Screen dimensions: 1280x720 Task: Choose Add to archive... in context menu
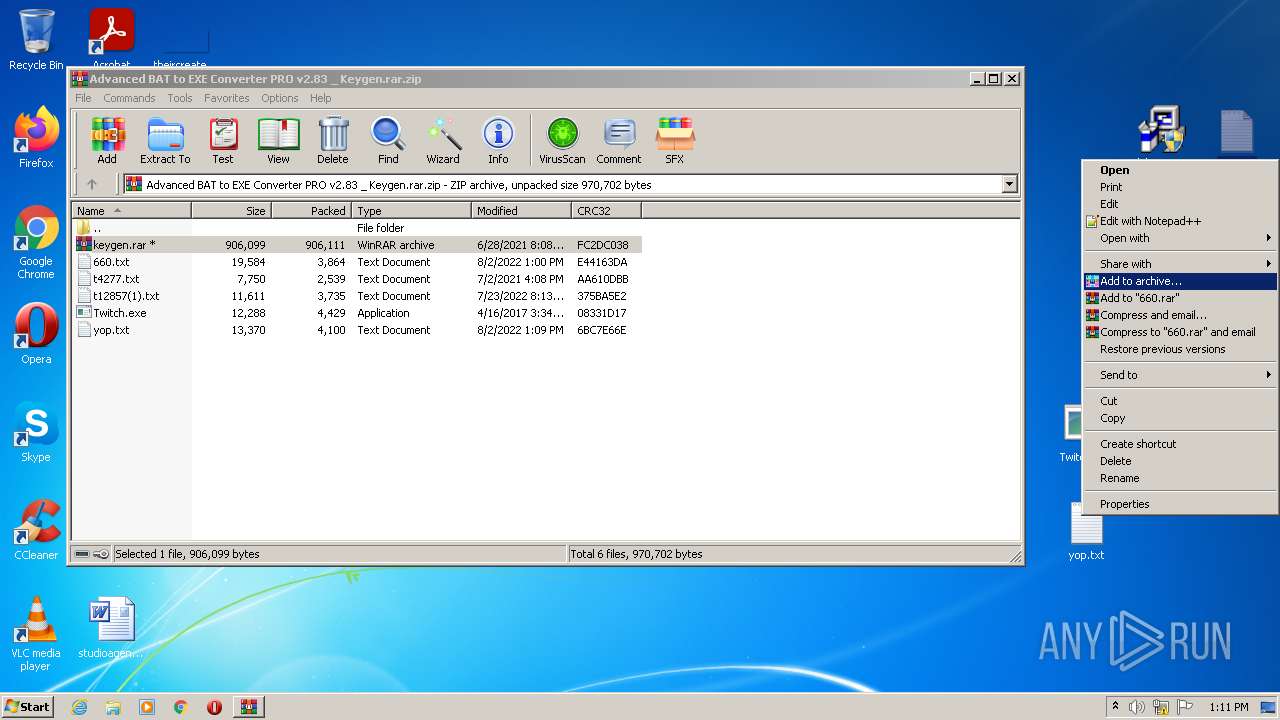click(x=1181, y=281)
